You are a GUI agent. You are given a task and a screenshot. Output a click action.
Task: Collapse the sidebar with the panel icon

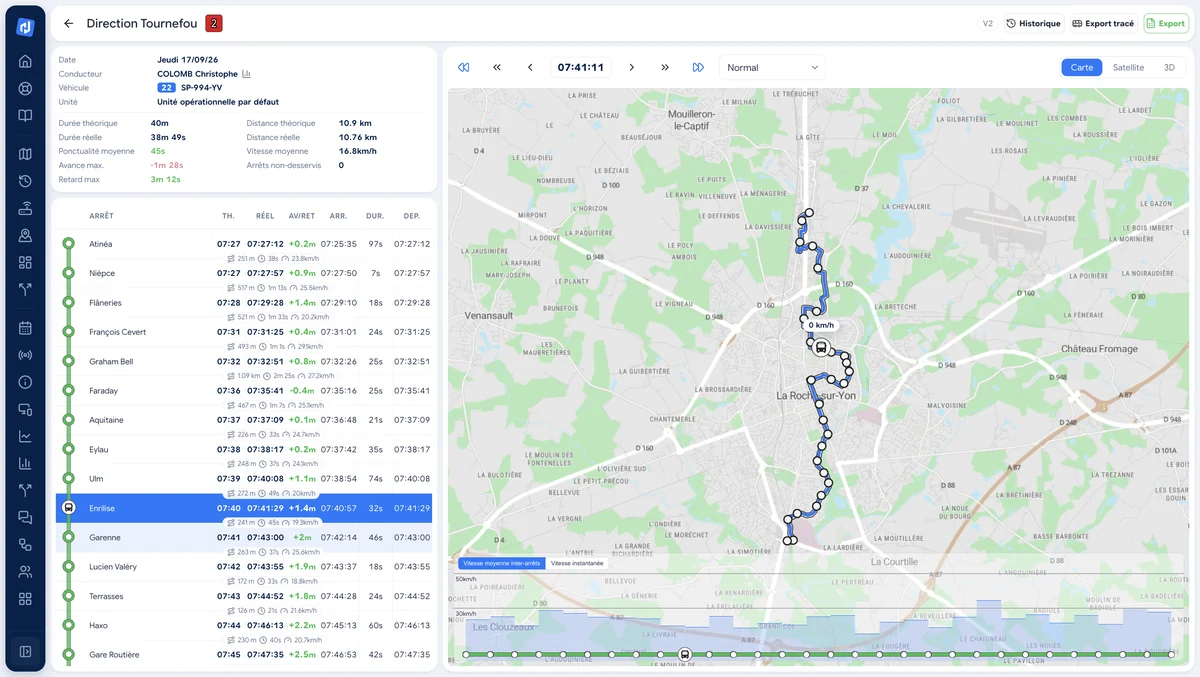[x=25, y=652]
